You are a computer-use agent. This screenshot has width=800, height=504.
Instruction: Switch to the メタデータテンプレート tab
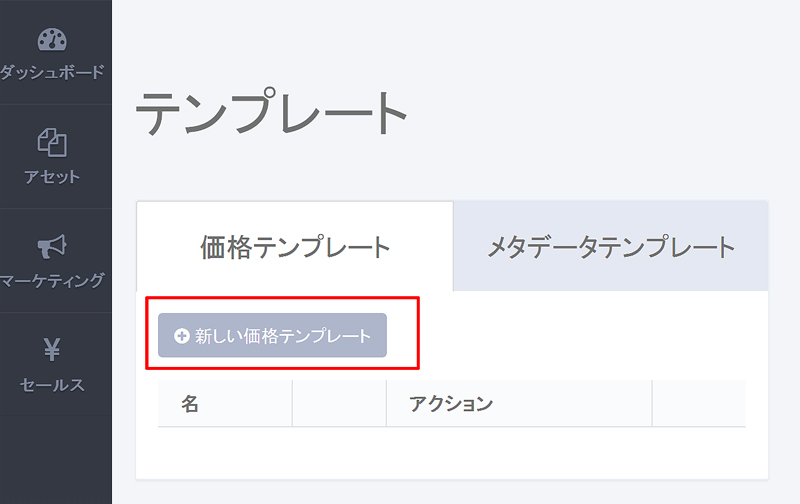click(611, 247)
